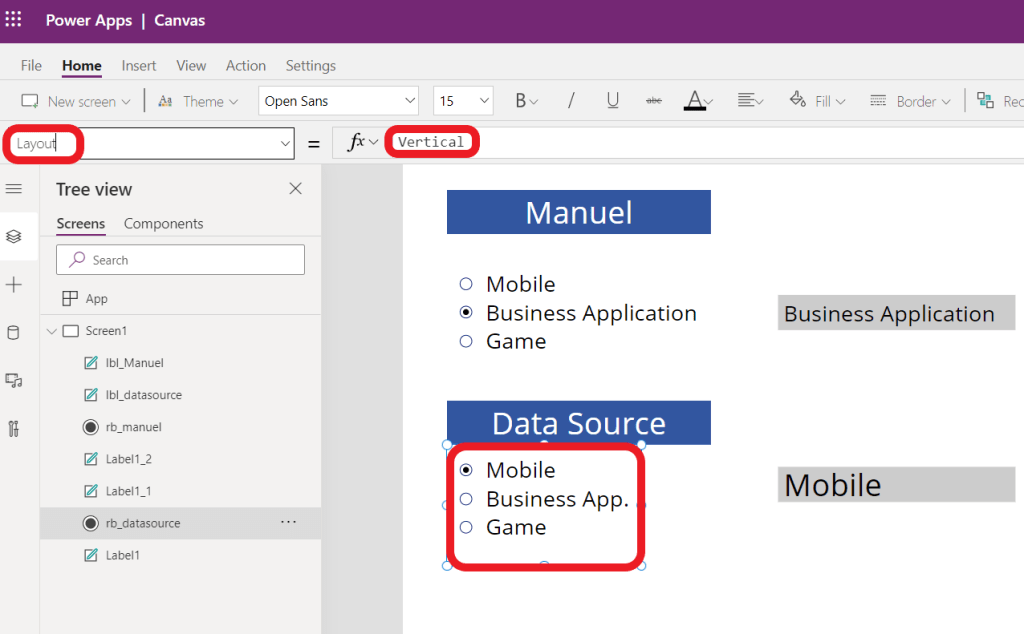Open the app launcher waffle icon
1024x634 pixels.
pyautogui.click(x=14, y=20)
